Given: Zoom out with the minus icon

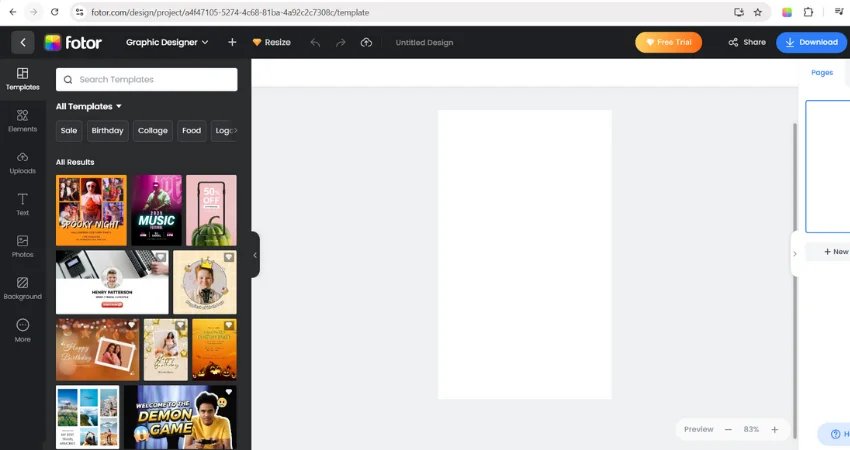Looking at the screenshot, I should coord(728,429).
